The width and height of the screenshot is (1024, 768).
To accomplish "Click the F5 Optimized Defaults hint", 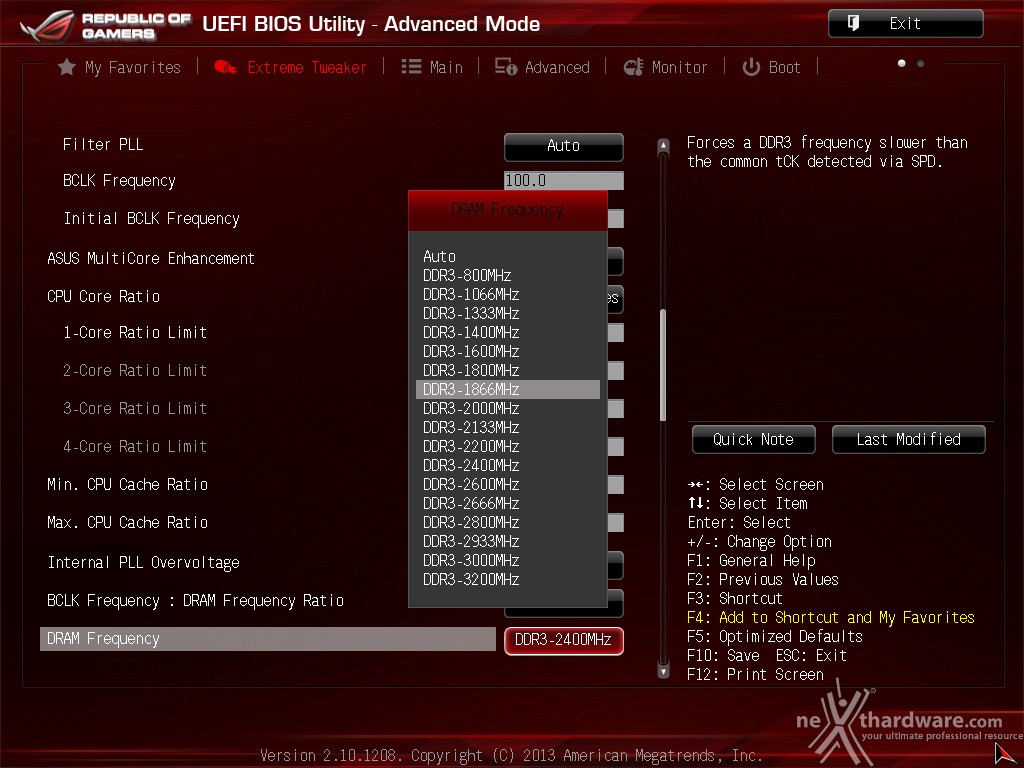I will (775, 636).
